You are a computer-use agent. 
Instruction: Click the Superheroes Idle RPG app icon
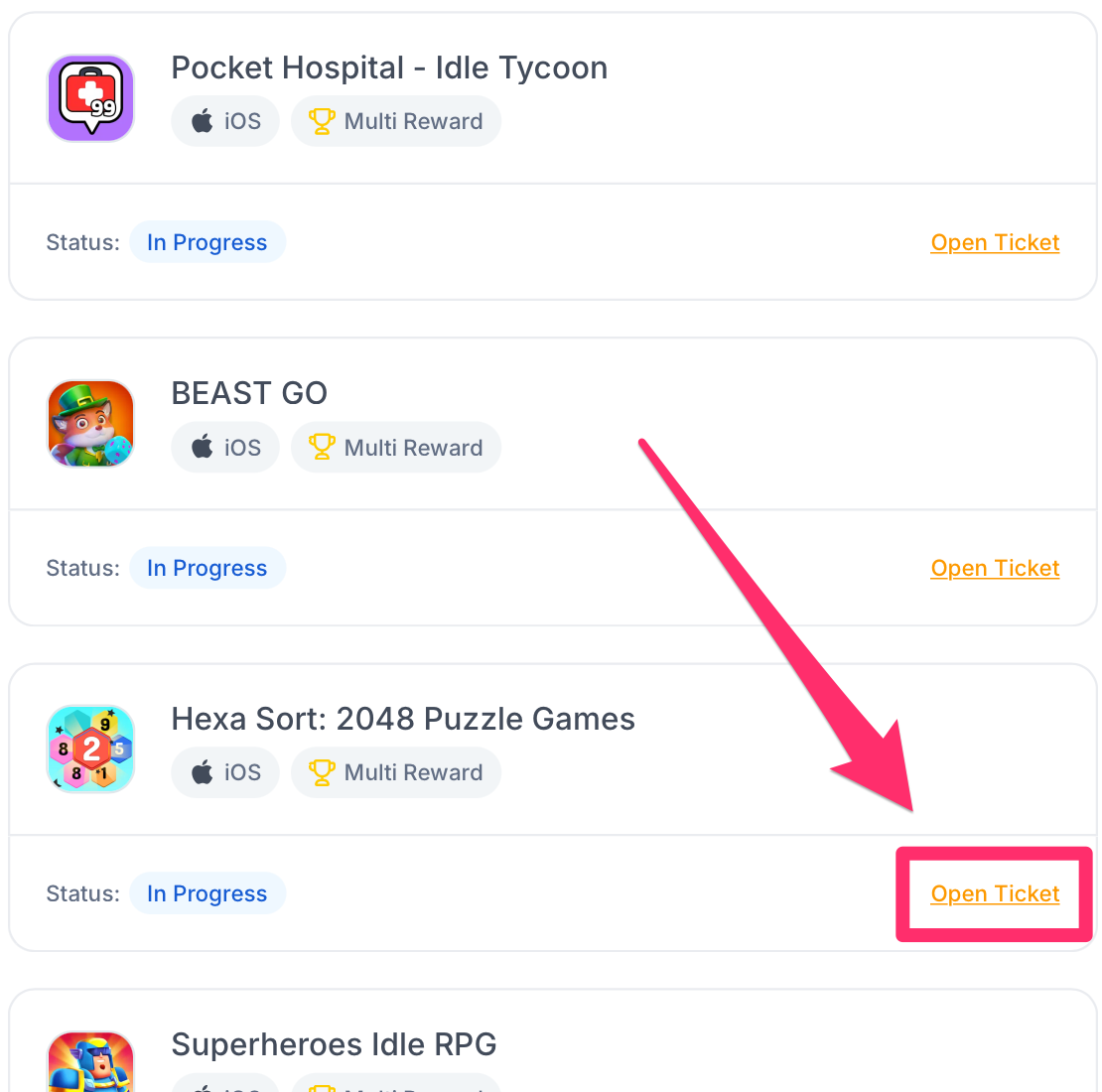click(x=90, y=1062)
